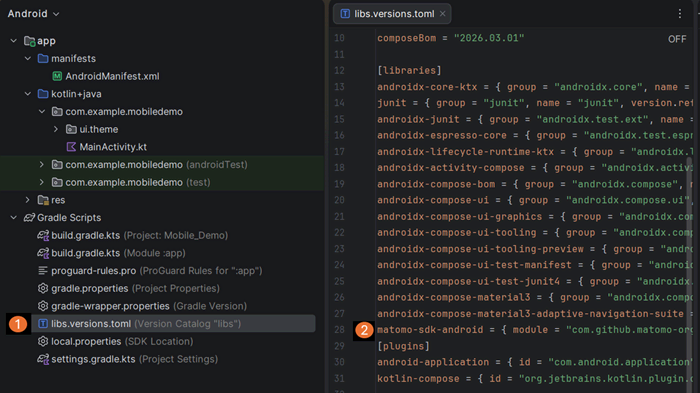Click the [libraries] section header line
Image resolution: width=700 pixels, height=393 pixels.
click(x=409, y=71)
